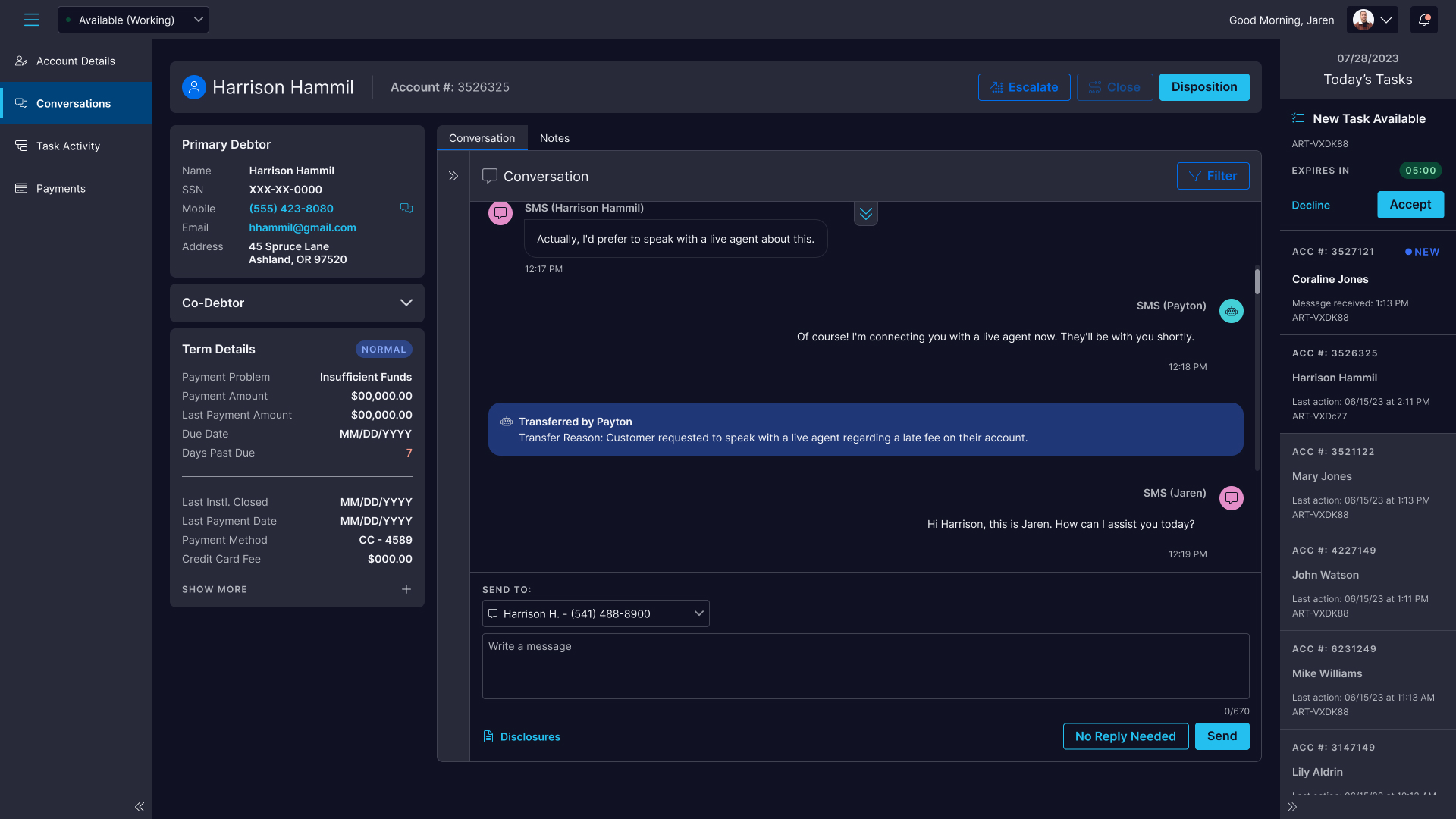
Task: Open Available (Working) status dropdown
Action: coord(133,20)
